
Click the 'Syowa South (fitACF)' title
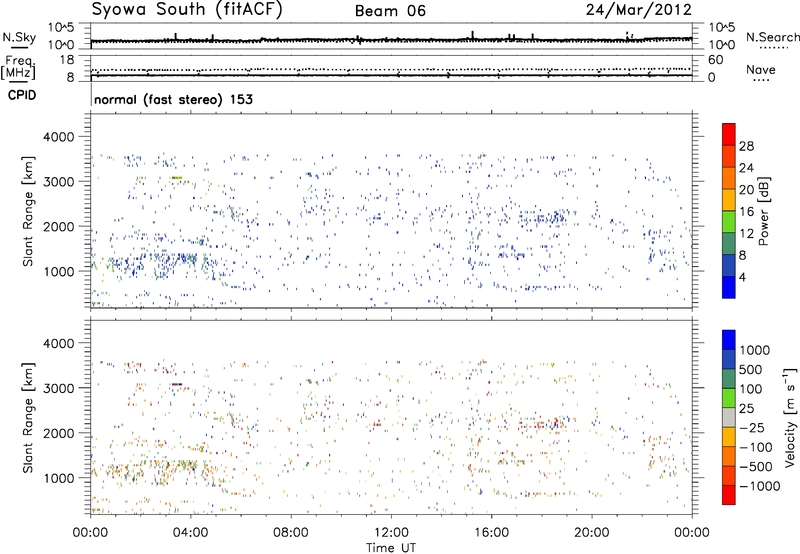click(x=187, y=9)
